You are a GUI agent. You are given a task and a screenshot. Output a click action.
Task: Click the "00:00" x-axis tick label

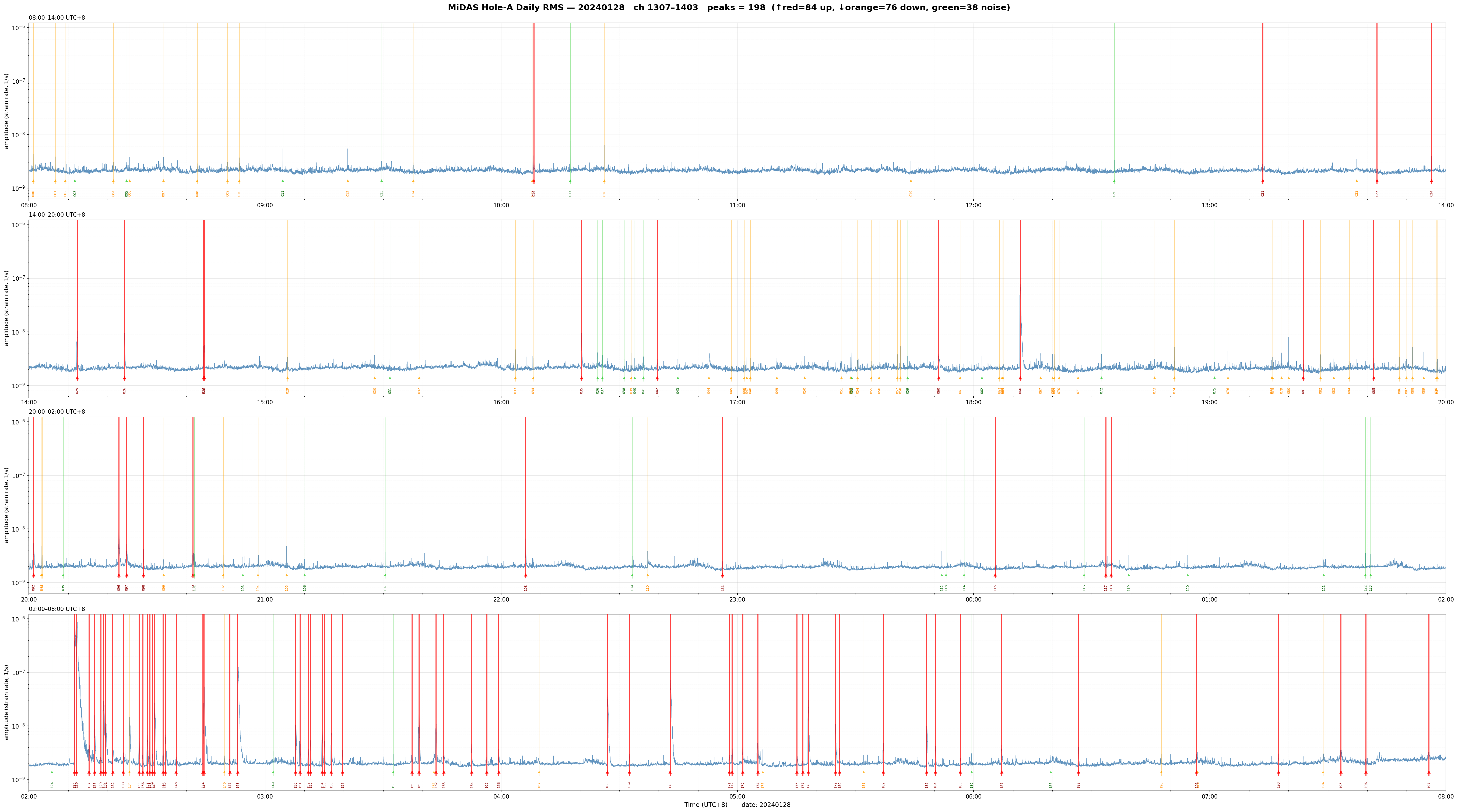point(974,599)
